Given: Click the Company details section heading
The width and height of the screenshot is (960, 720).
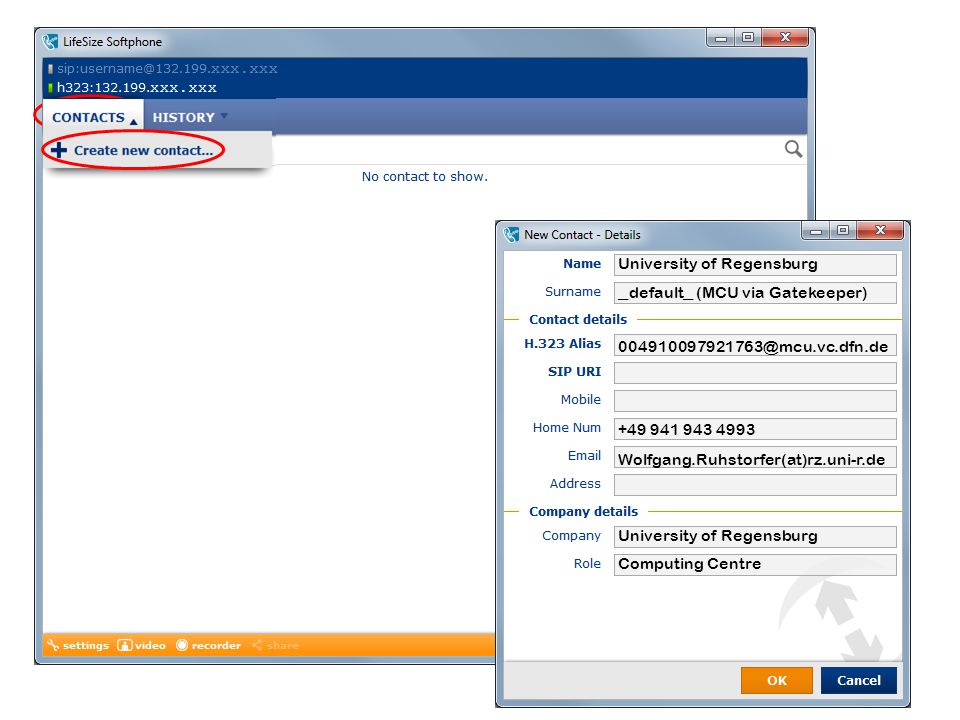Looking at the screenshot, I should (583, 511).
